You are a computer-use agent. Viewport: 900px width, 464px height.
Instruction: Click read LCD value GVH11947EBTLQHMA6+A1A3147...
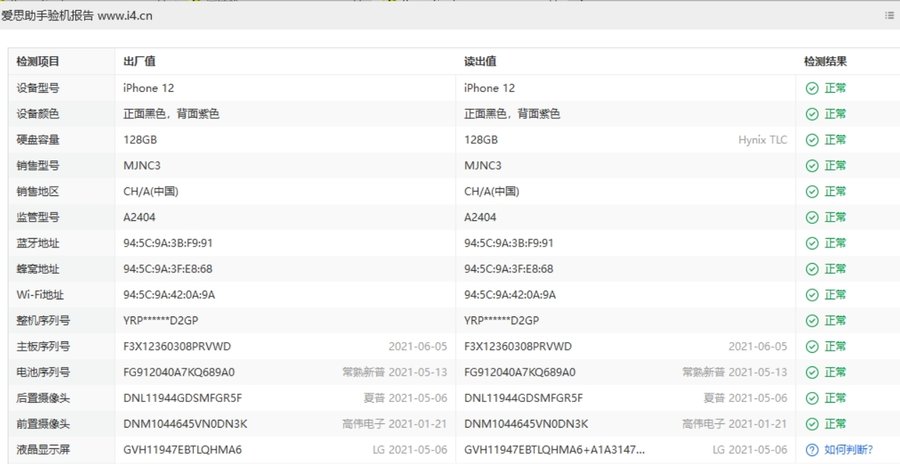coord(554,450)
